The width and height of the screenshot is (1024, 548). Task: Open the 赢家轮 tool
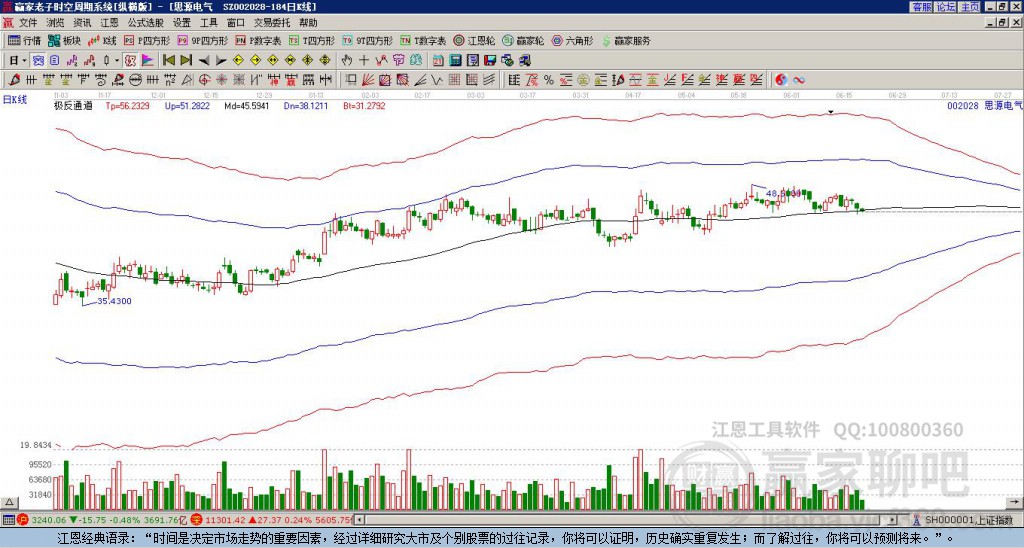point(523,40)
